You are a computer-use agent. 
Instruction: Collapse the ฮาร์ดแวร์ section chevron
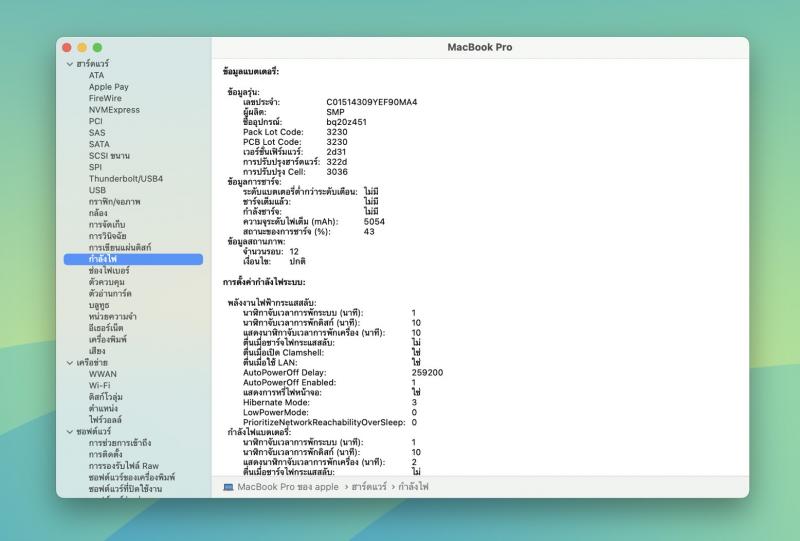[70, 64]
